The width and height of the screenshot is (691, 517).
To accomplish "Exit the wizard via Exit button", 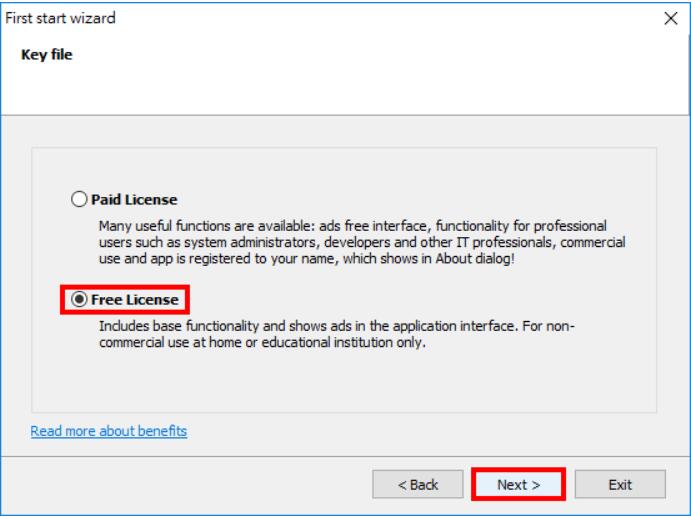I will pyautogui.click(x=620, y=484).
